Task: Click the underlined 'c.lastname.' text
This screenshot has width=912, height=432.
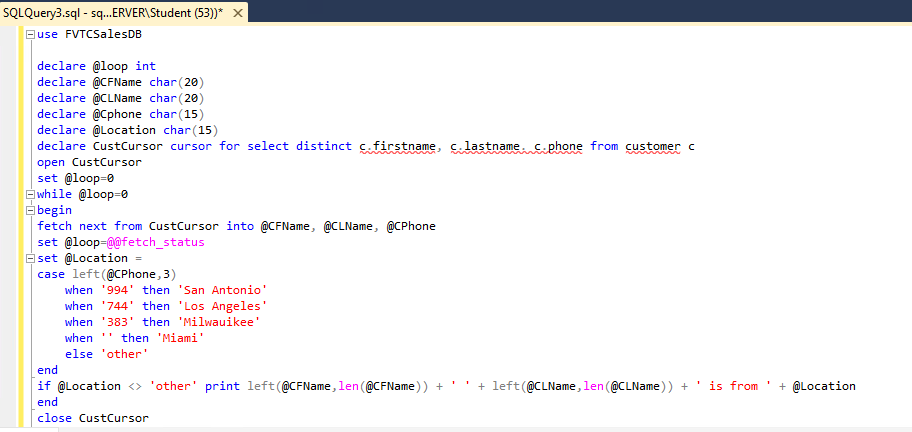Action: pos(488,146)
